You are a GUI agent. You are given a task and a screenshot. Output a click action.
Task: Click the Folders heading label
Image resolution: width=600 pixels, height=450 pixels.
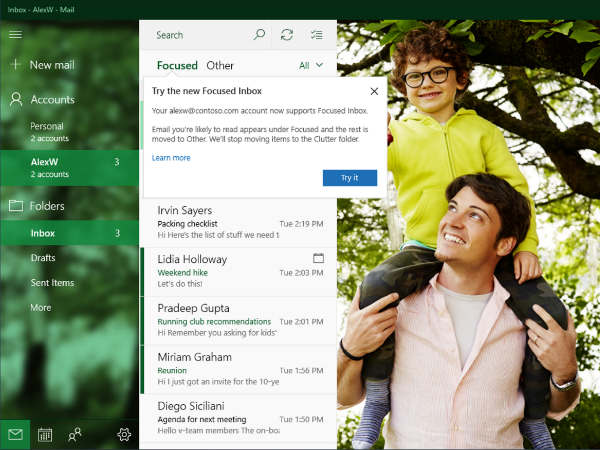coord(47,206)
